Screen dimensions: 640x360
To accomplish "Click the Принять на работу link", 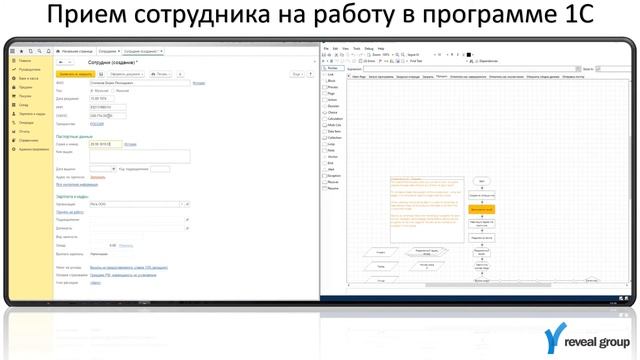I will click(69, 212).
